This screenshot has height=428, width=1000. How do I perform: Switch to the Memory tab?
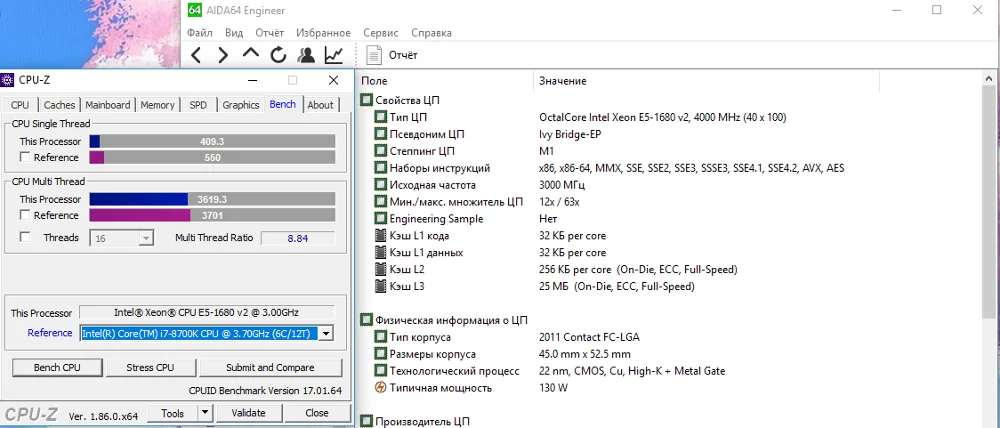tap(158, 105)
